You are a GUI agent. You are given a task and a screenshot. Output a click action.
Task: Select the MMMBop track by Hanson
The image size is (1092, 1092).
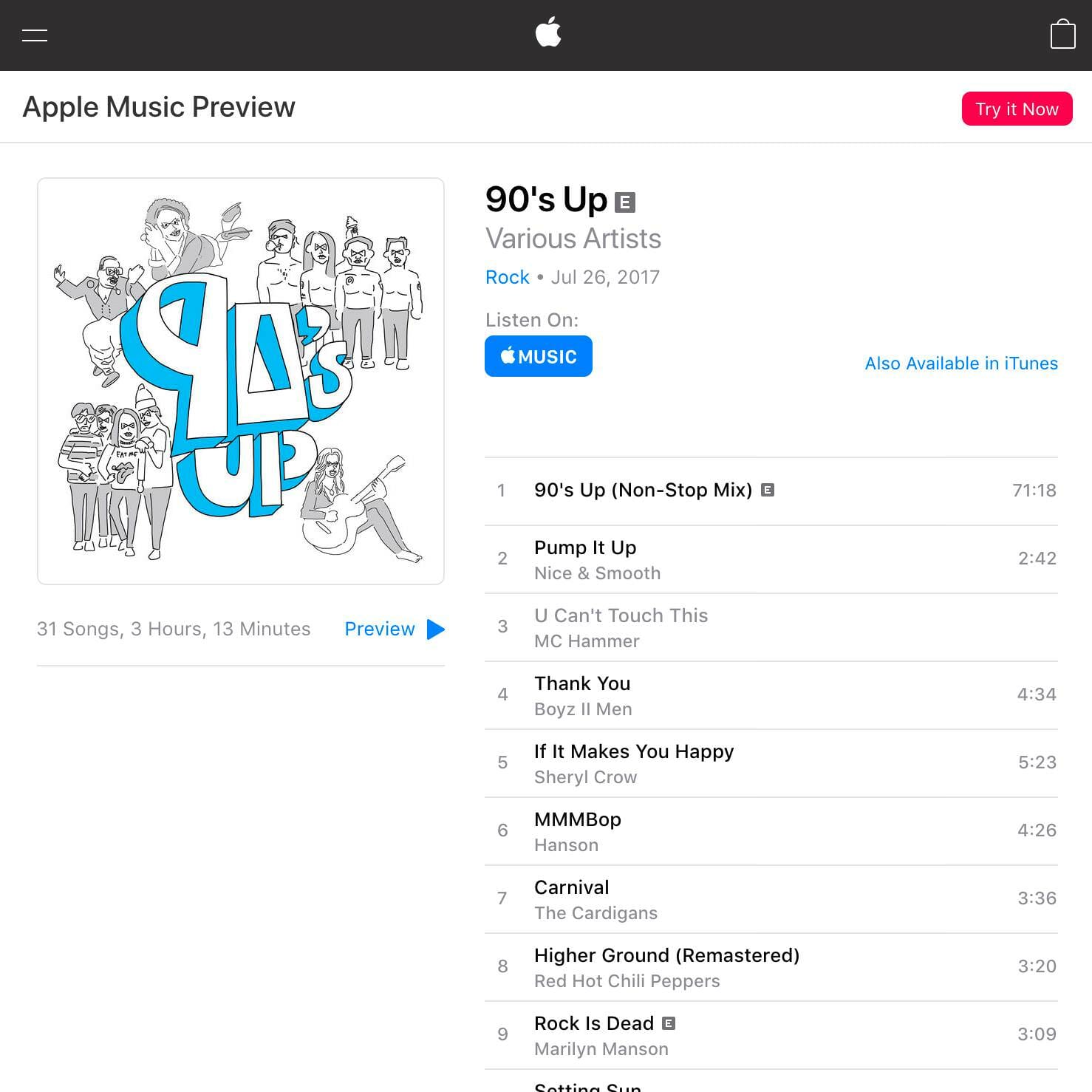point(771,831)
